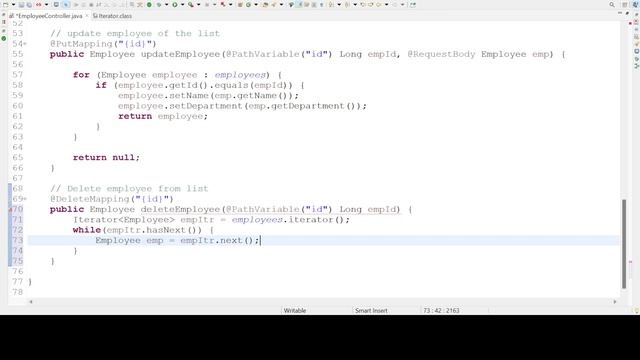Click the solid green circle toolbar icon
This screenshot has width=640, height=360.
tap(149, 4)
